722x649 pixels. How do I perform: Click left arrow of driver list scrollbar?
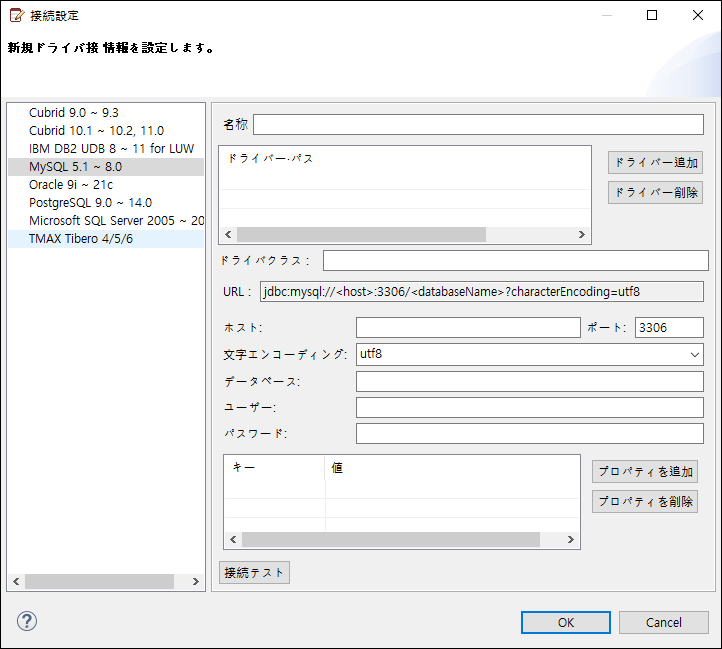(x=16, y=581)
